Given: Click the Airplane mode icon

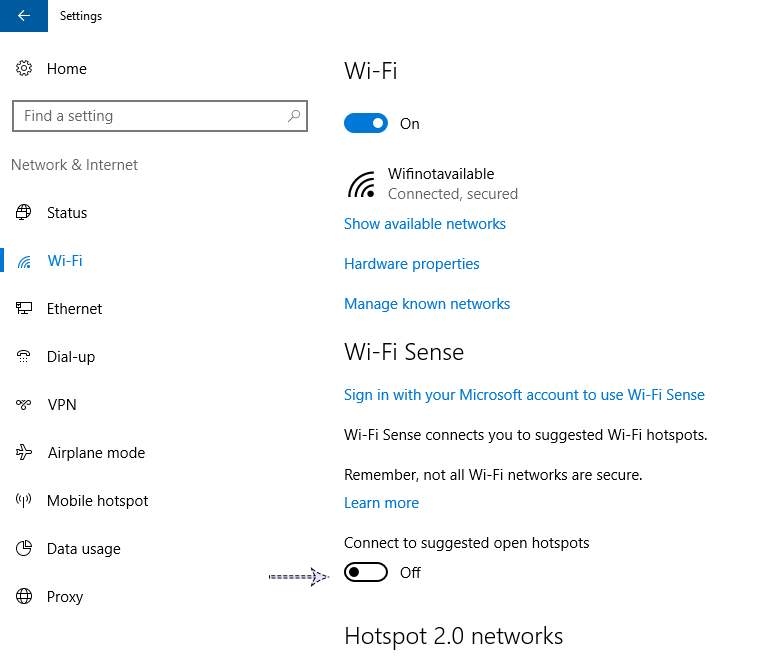Looking at the screenshot, I should (x=24, y=453).
